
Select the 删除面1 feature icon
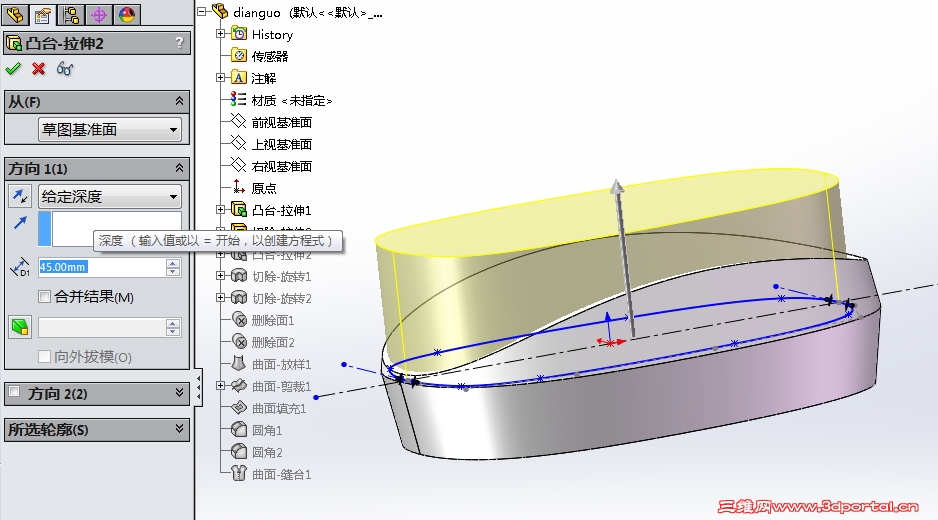pos(239,320)
